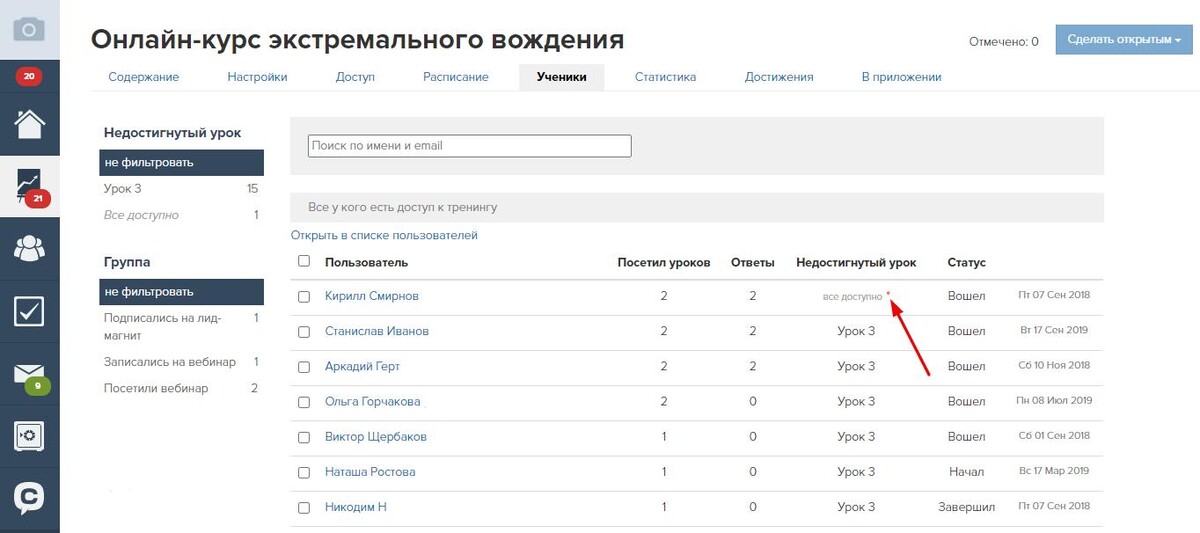Click the search by name and email field

[469, 146]
